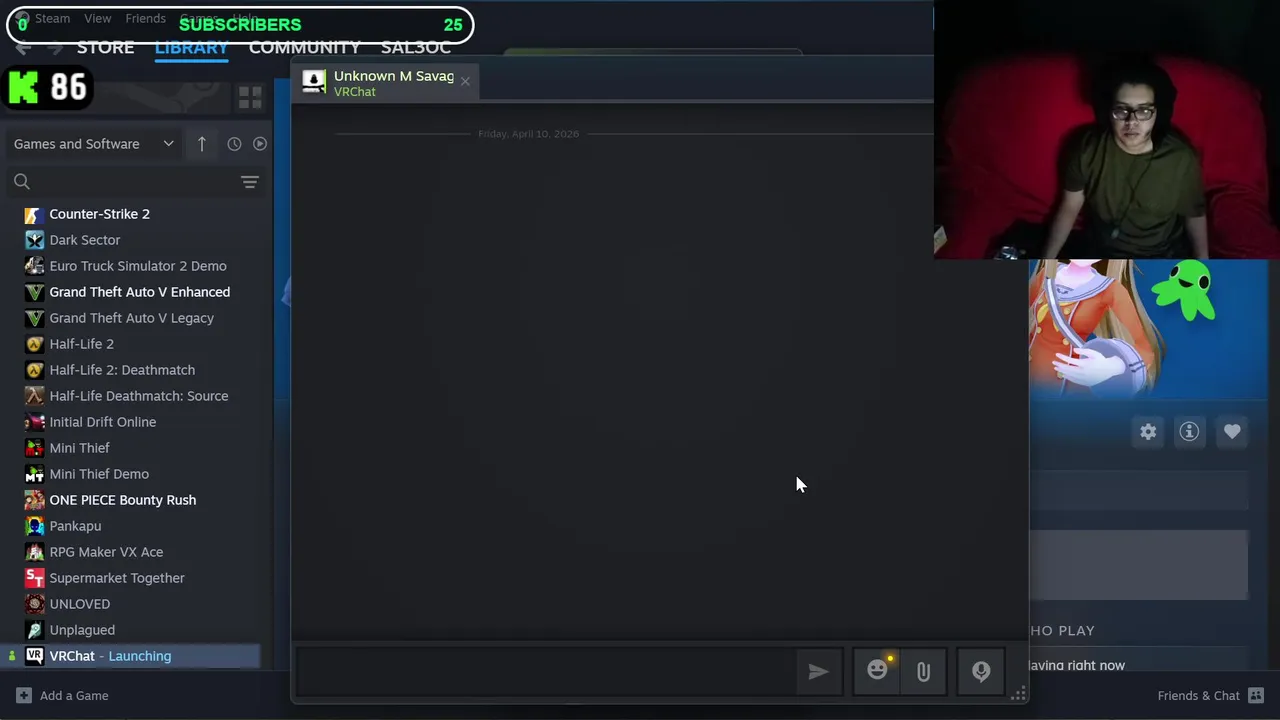Close the Unknown M Savage chat tab
Image resolution: width=1280 pixels, height=720 pixels.
coord(465,81)
